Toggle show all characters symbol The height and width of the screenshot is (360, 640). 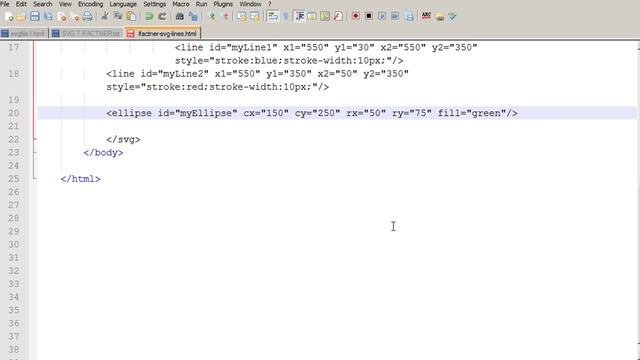point(286,16)
